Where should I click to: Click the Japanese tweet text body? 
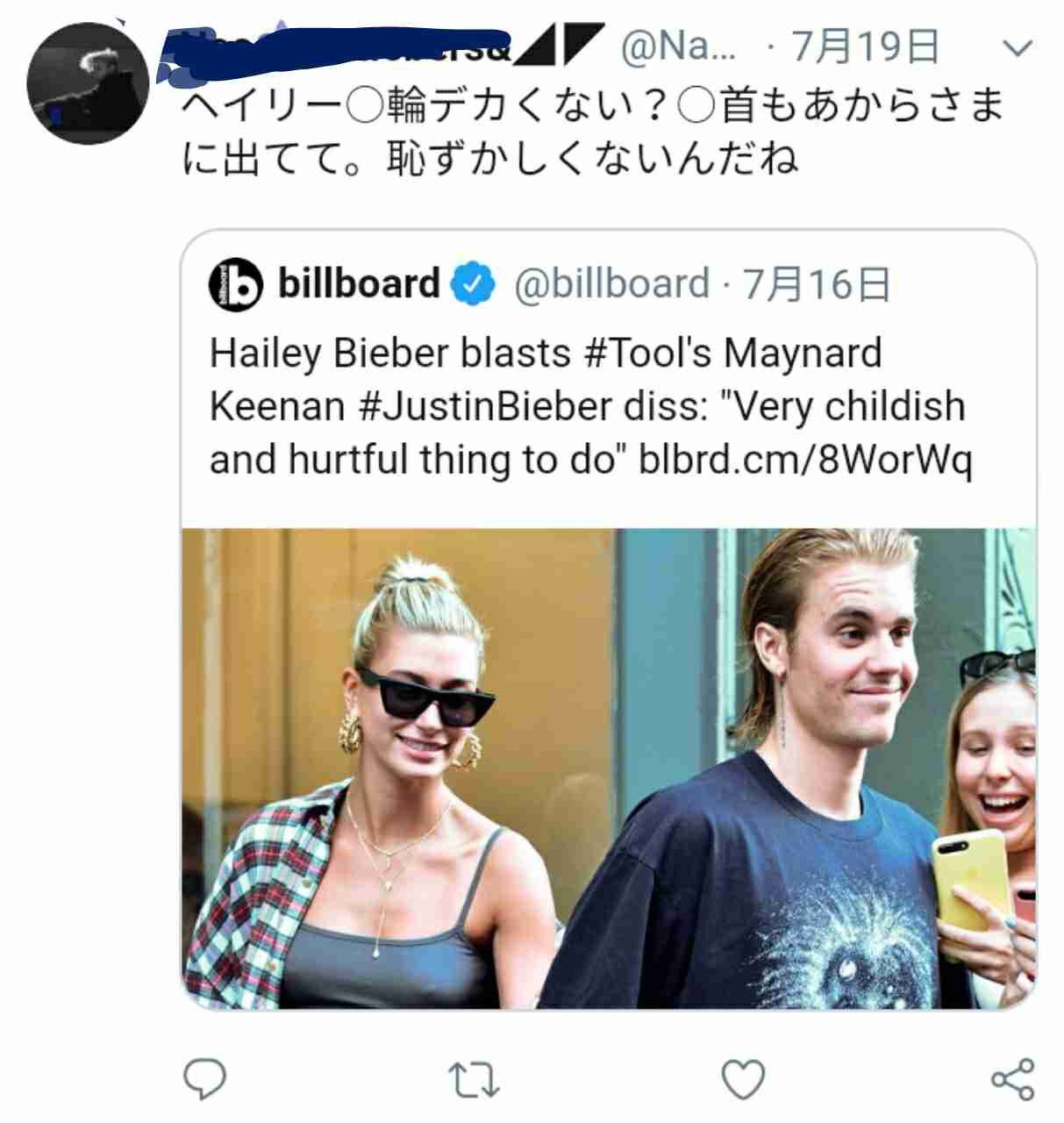593,132
